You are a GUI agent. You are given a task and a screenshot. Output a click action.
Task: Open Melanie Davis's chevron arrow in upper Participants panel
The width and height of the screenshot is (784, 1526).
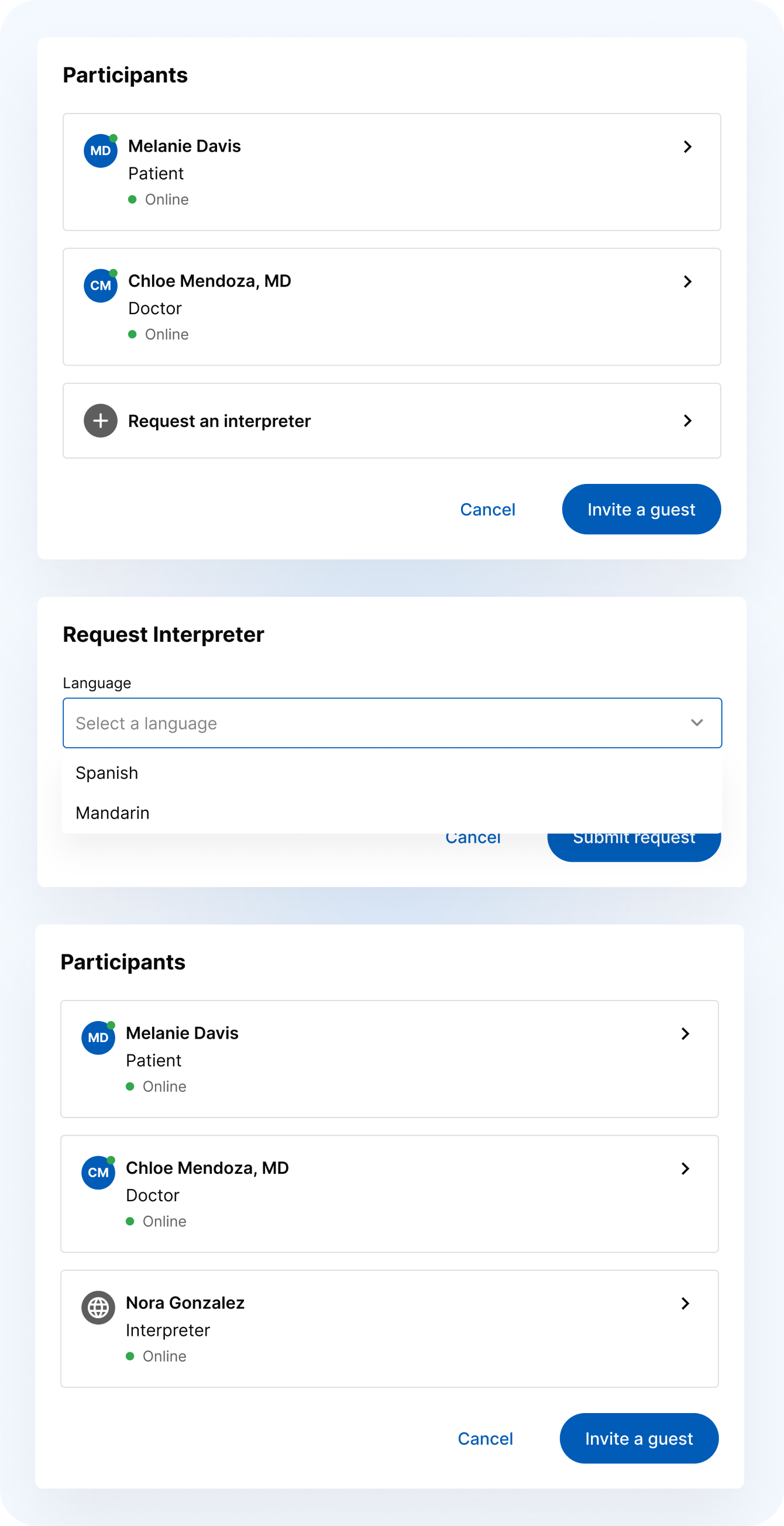687,147
